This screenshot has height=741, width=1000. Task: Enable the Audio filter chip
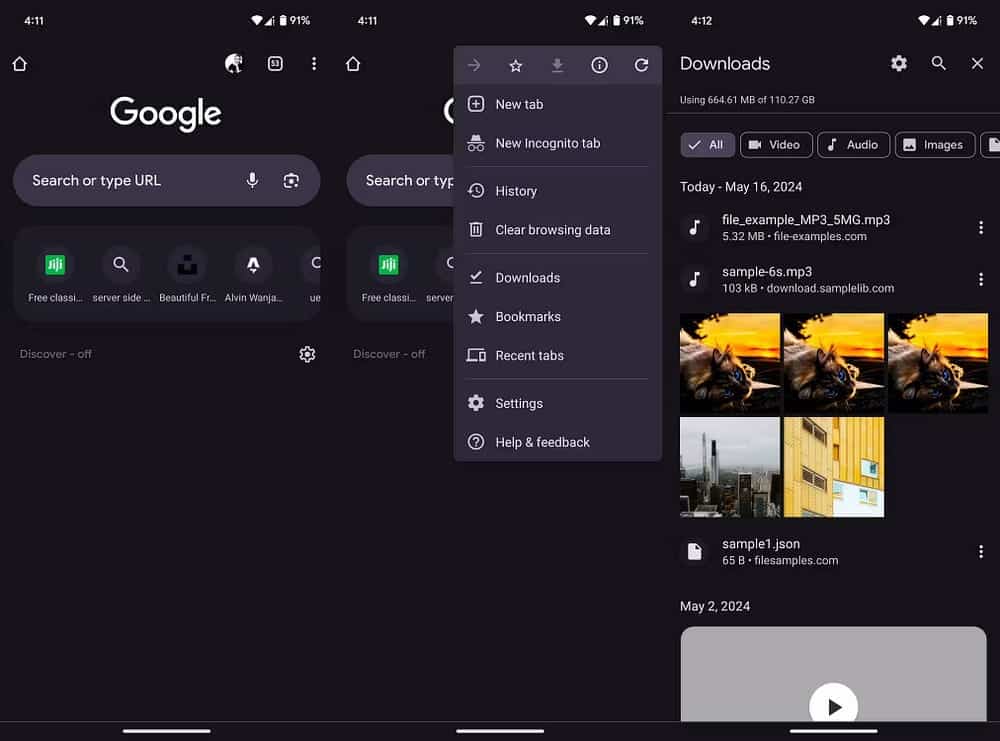[x=853, y=144]
